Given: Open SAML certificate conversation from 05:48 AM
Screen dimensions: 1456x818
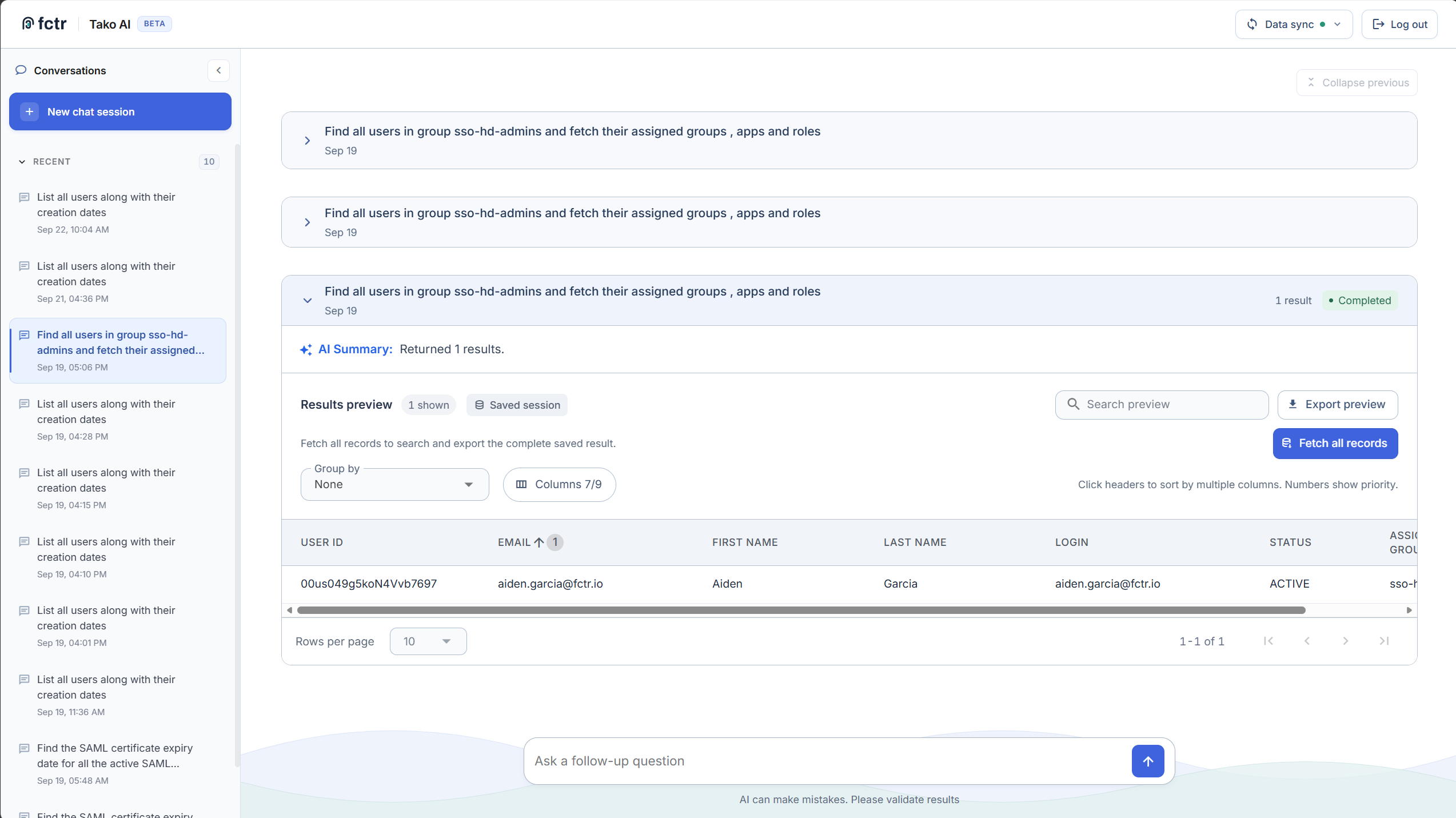Looking at the screenshot, I should 118,764.
